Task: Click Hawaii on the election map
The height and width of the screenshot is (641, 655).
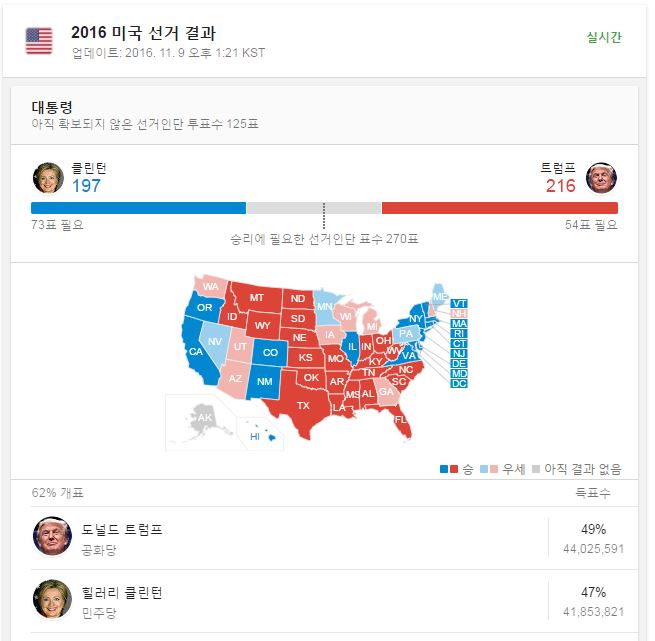Action: click(x=256, y=436)
